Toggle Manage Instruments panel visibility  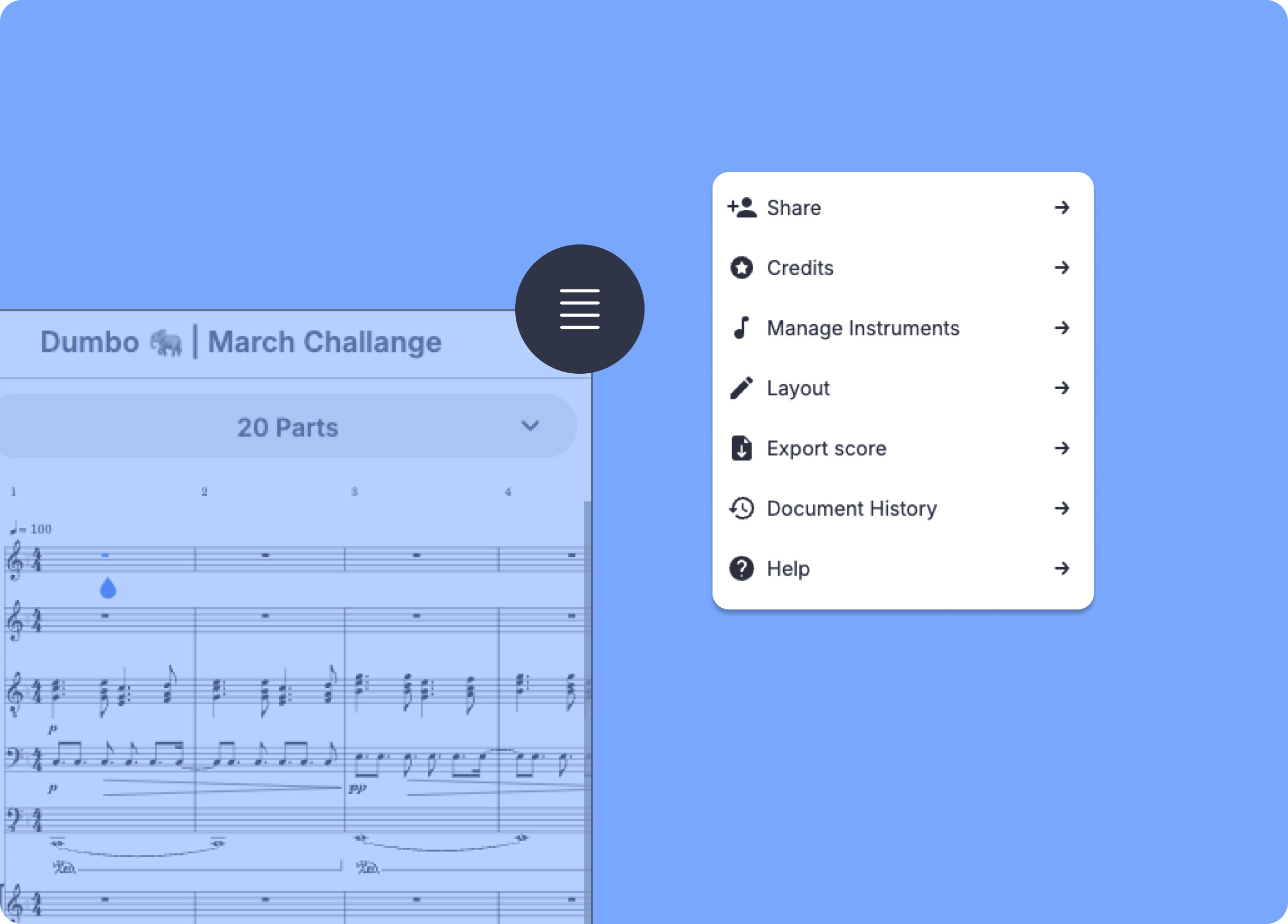900,328
